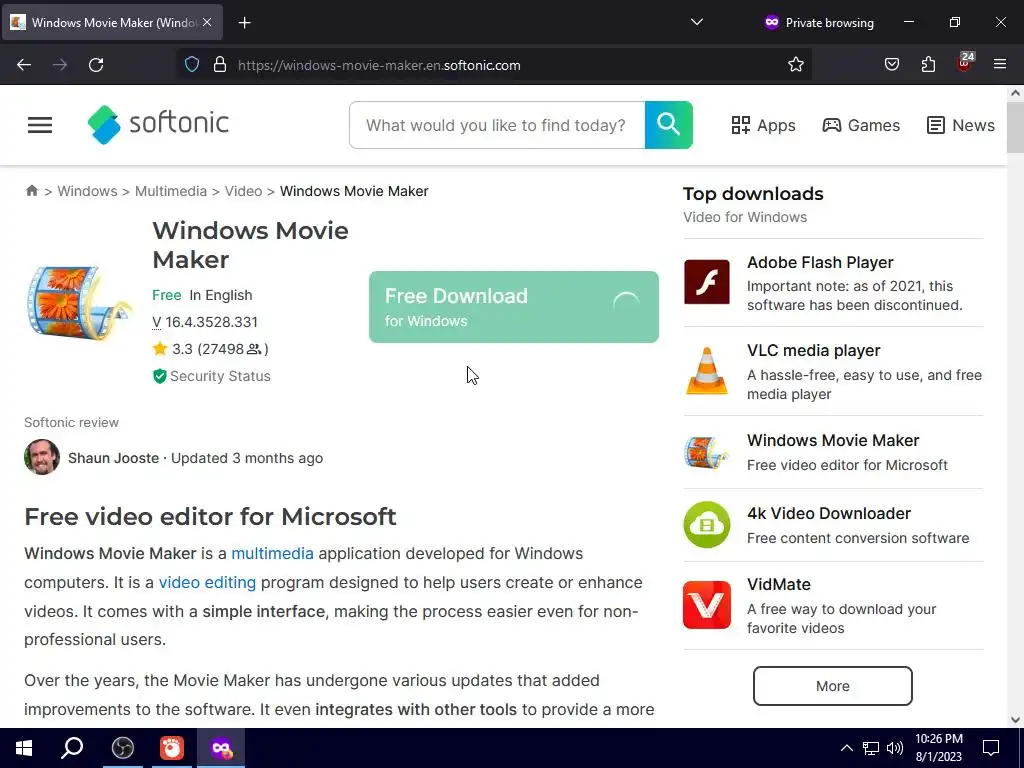Open the Windows Start menu
The image size is (1024, 768).
[24, 748]
